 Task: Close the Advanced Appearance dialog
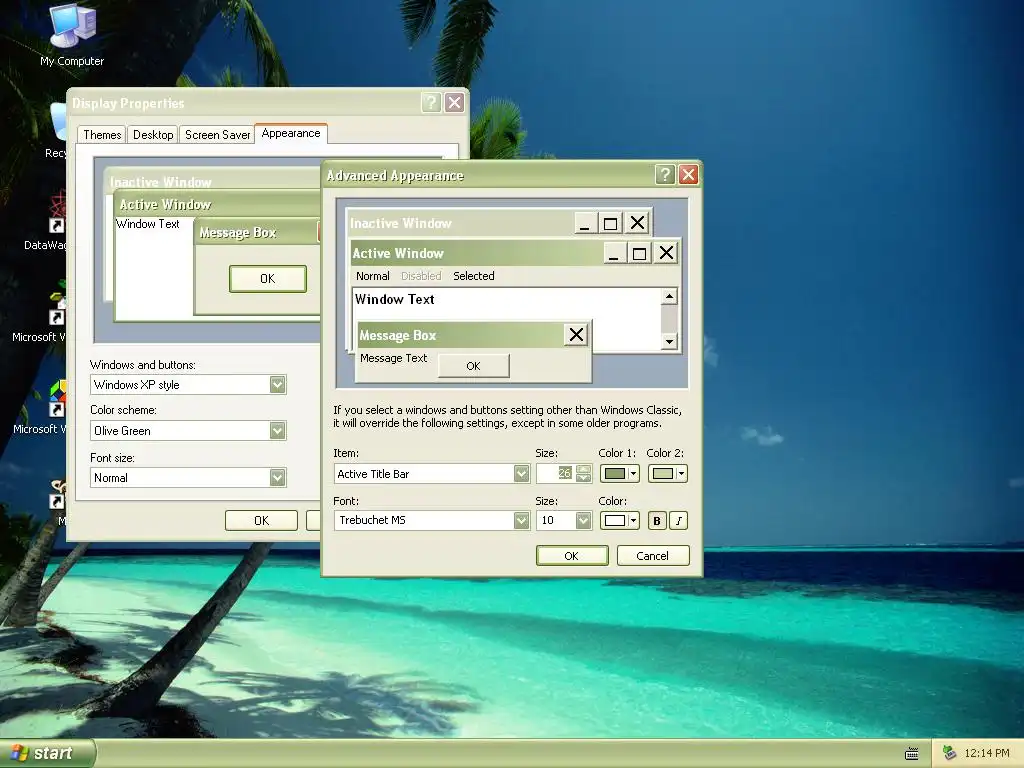[x=688, y=174]
